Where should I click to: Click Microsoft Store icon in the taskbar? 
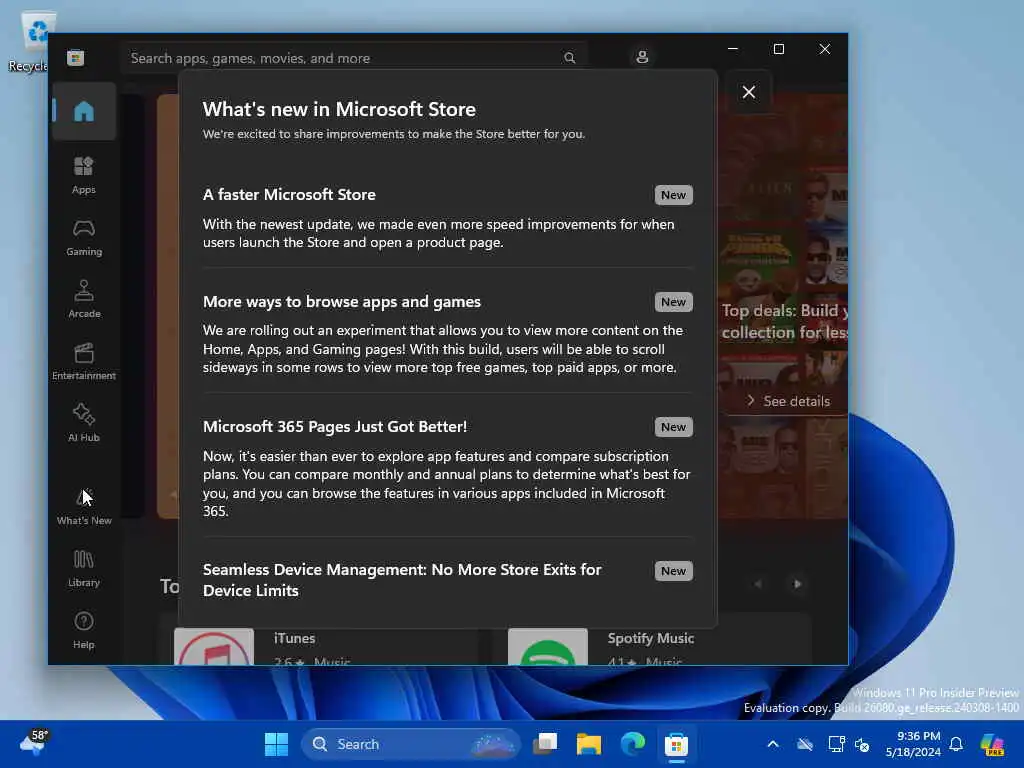(676, 744)
